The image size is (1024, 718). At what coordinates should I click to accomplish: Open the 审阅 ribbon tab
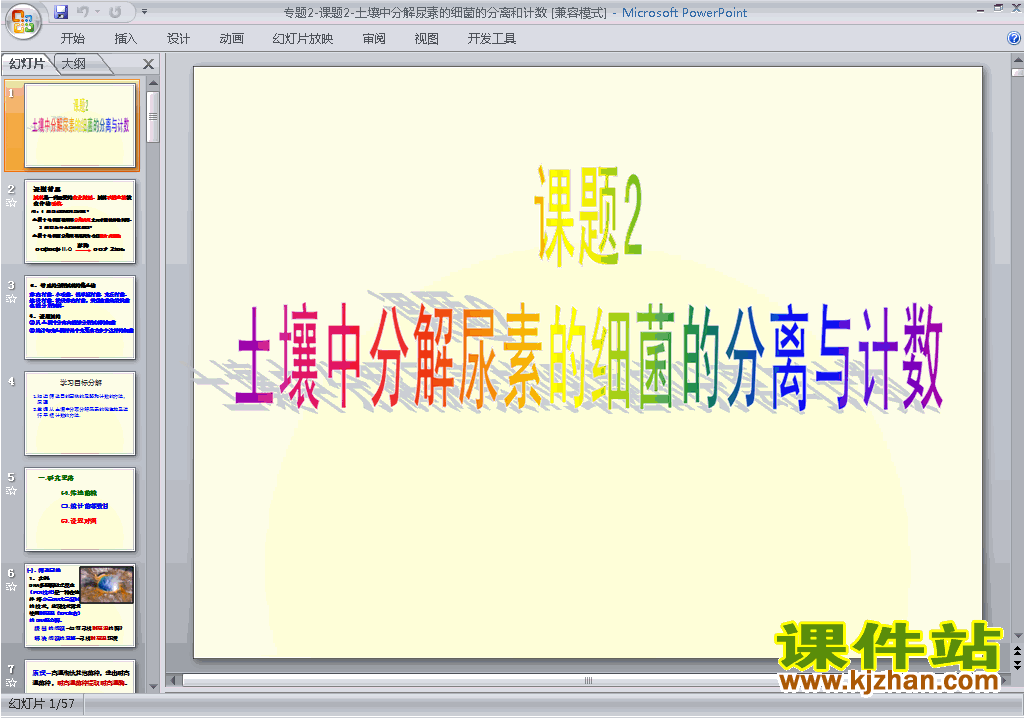point(374,39)
